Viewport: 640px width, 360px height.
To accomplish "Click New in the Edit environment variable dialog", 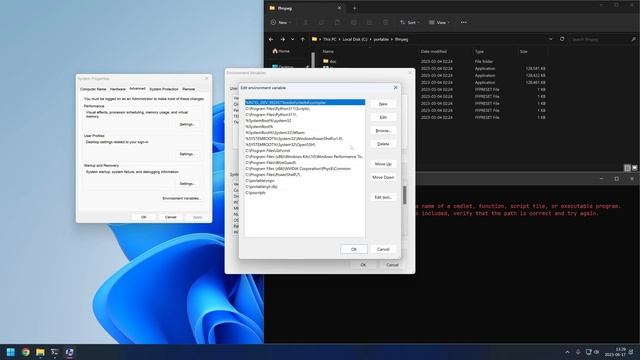I will pyautogui.click(x=383, y=104).
